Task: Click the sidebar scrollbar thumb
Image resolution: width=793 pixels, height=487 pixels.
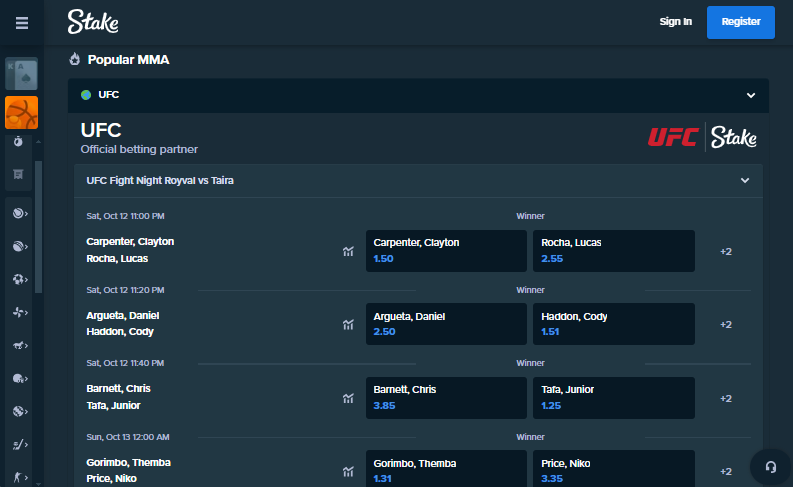Action: tap(38, 227)
